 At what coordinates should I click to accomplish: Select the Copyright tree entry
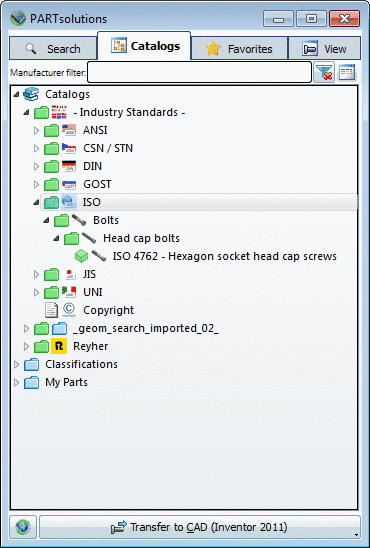click(x=108, y=310)
